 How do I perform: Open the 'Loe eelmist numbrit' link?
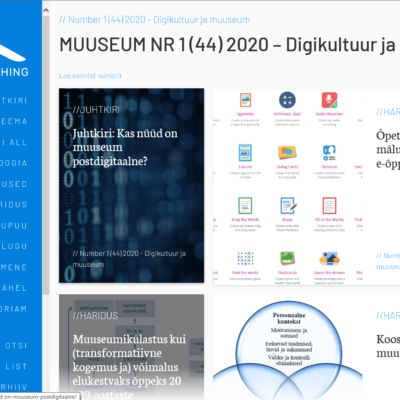(90, 76)
